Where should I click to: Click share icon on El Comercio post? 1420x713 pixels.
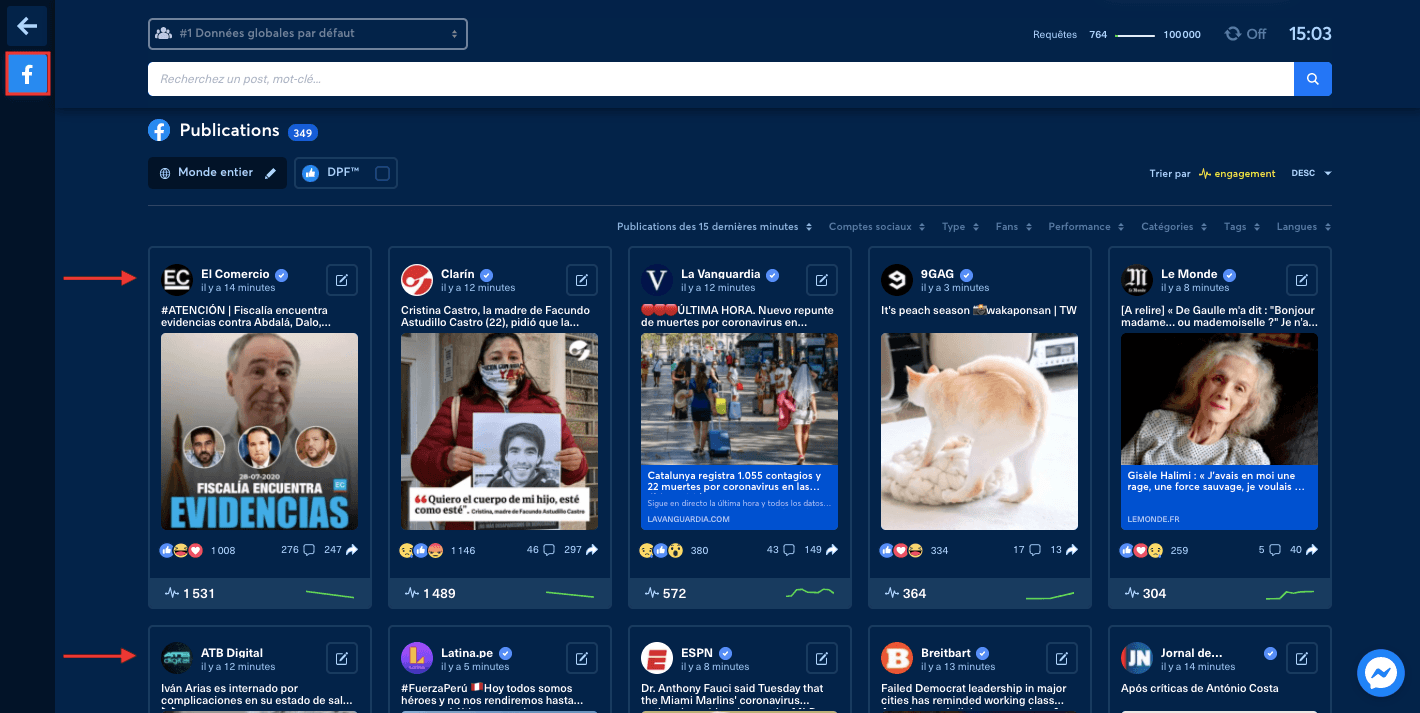click(x=352, y=550)
